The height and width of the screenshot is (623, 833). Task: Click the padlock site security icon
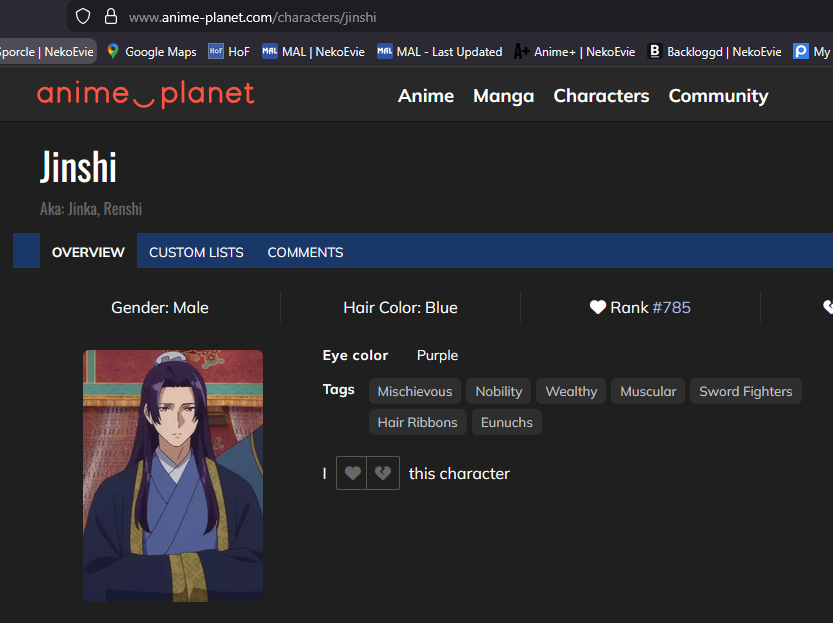[x=110, y=16]
